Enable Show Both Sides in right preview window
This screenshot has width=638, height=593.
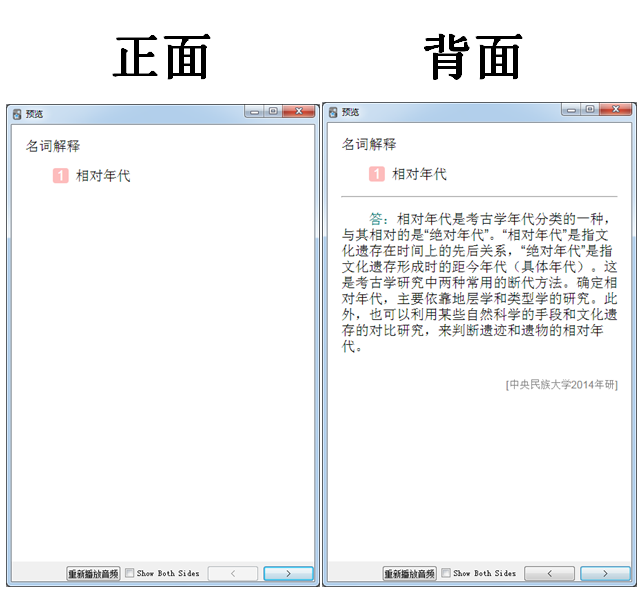coord(446,573)
